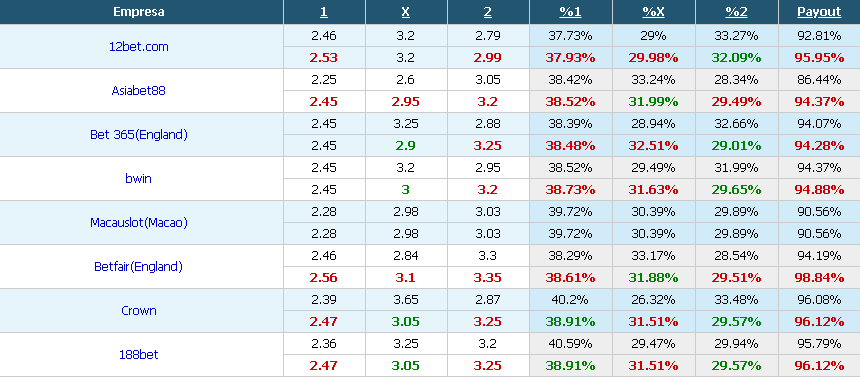Image resolution: width=860 pixels, height=377 pixels.
Task: Click the Empresa column header
Action: (x=139, y=12)
